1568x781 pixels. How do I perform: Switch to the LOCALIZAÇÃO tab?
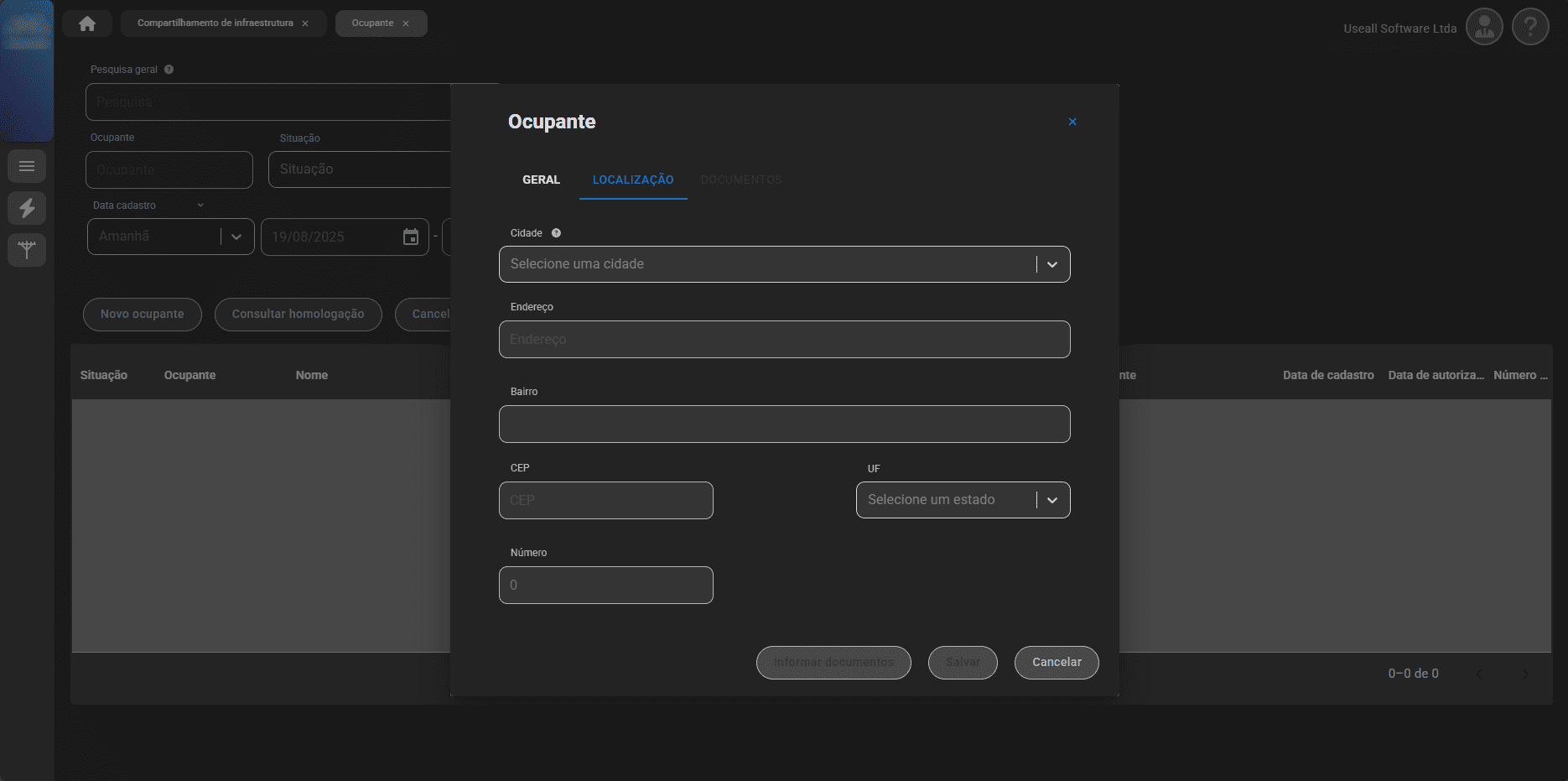coord(633,180)
